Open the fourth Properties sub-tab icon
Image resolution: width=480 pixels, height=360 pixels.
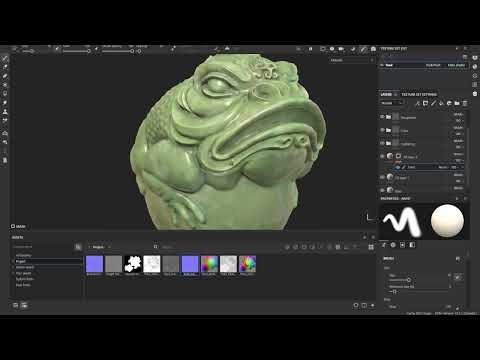click(412, 245)
